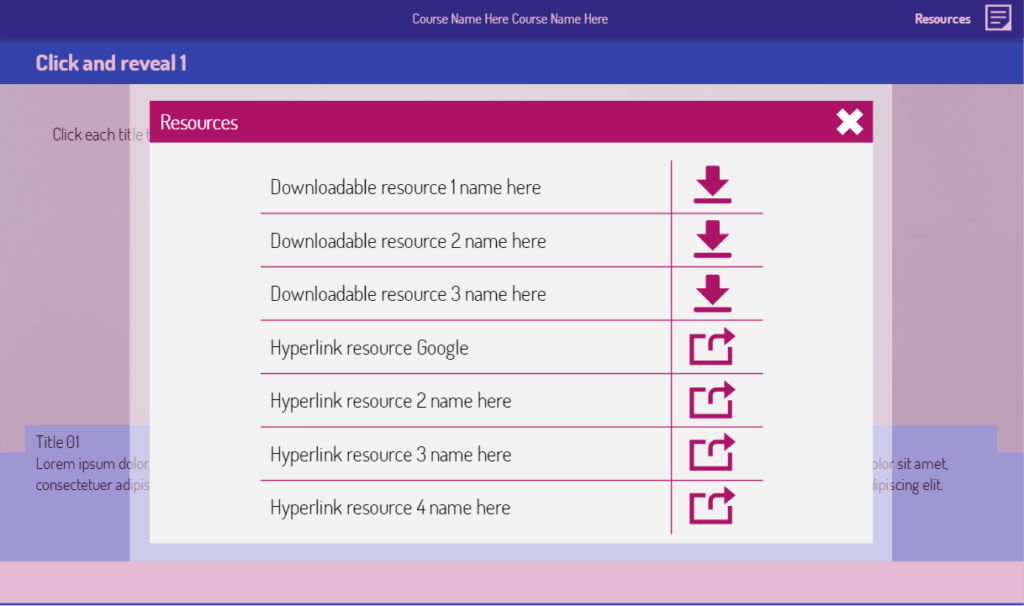Download resource 1 via its download icon
This screenshot has height=606, width=1024.
(x=712, y=185)
